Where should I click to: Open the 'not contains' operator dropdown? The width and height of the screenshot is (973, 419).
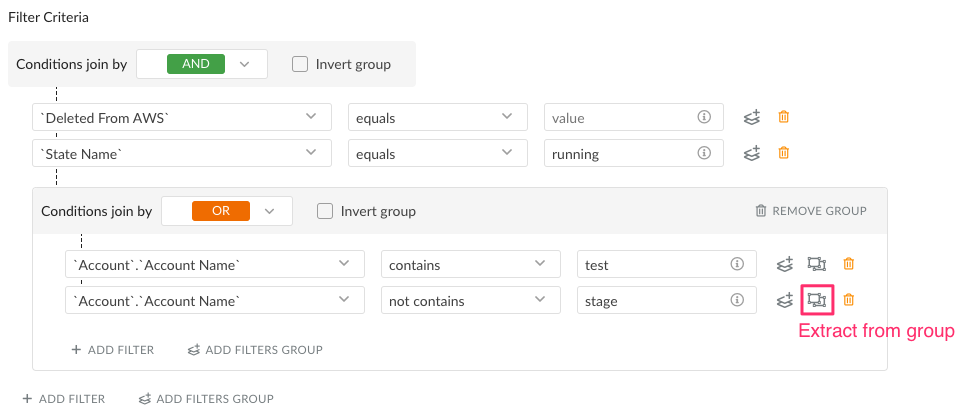tap(470, 300)
